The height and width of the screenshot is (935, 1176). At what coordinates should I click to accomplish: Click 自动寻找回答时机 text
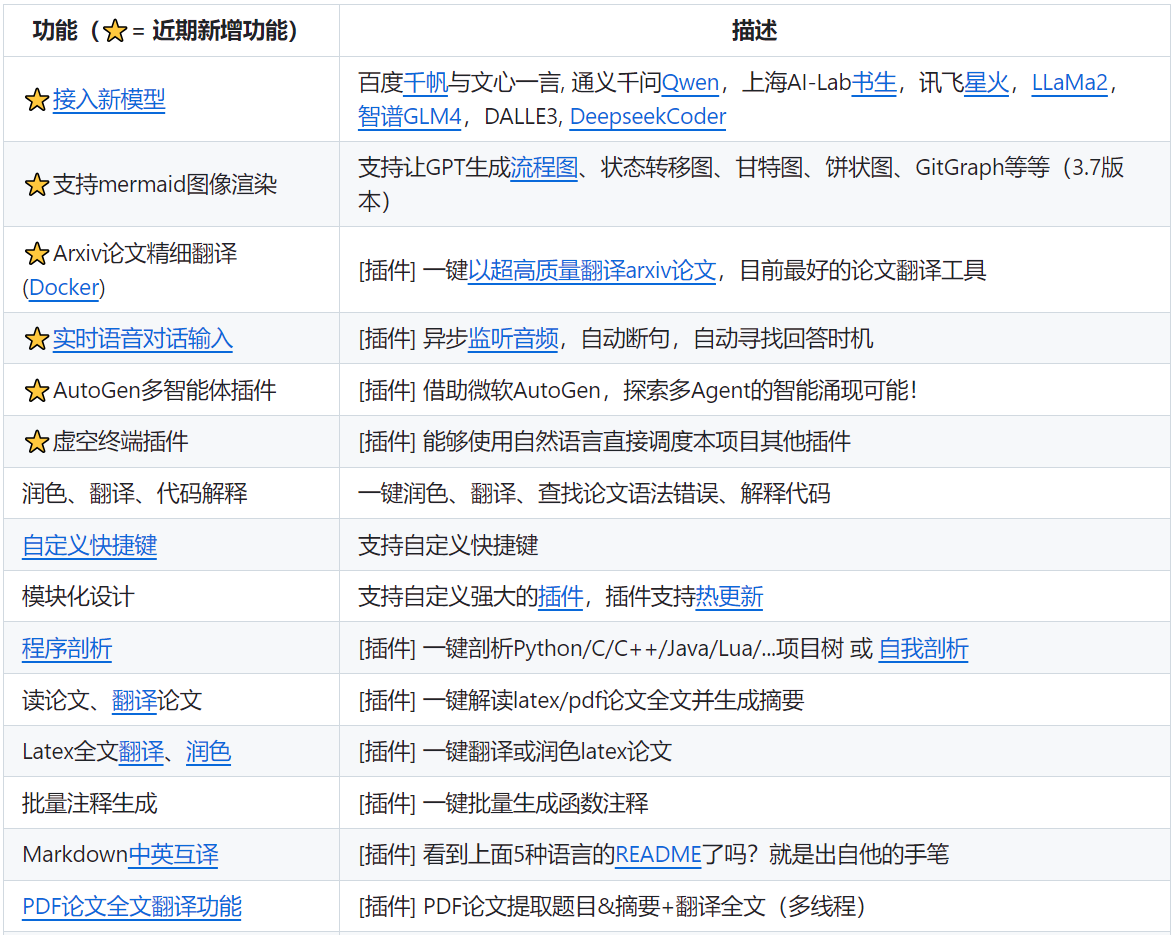point(783,339)
